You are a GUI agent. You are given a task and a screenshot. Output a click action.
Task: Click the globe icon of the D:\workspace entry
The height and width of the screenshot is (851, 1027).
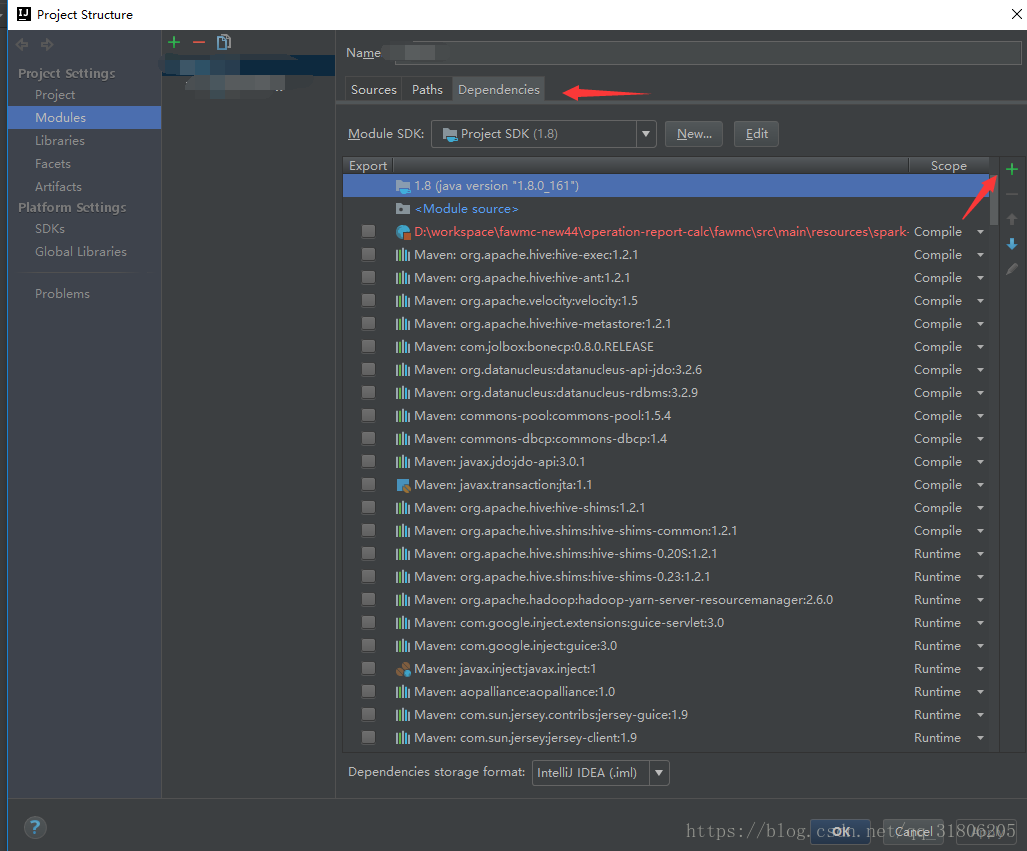403,232
